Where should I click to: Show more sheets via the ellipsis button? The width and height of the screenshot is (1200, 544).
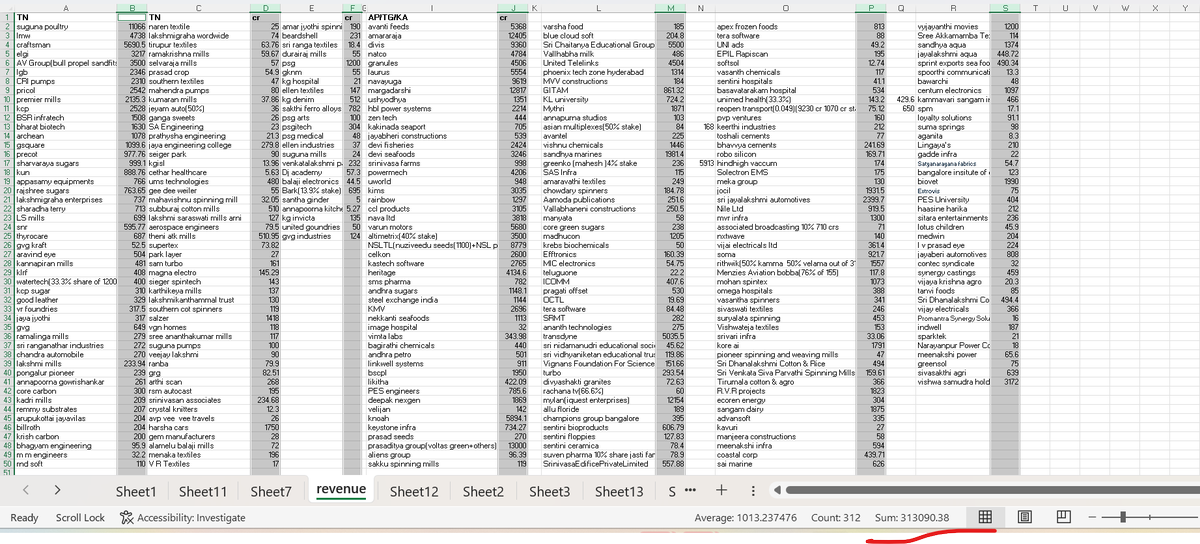coord(690,491)
